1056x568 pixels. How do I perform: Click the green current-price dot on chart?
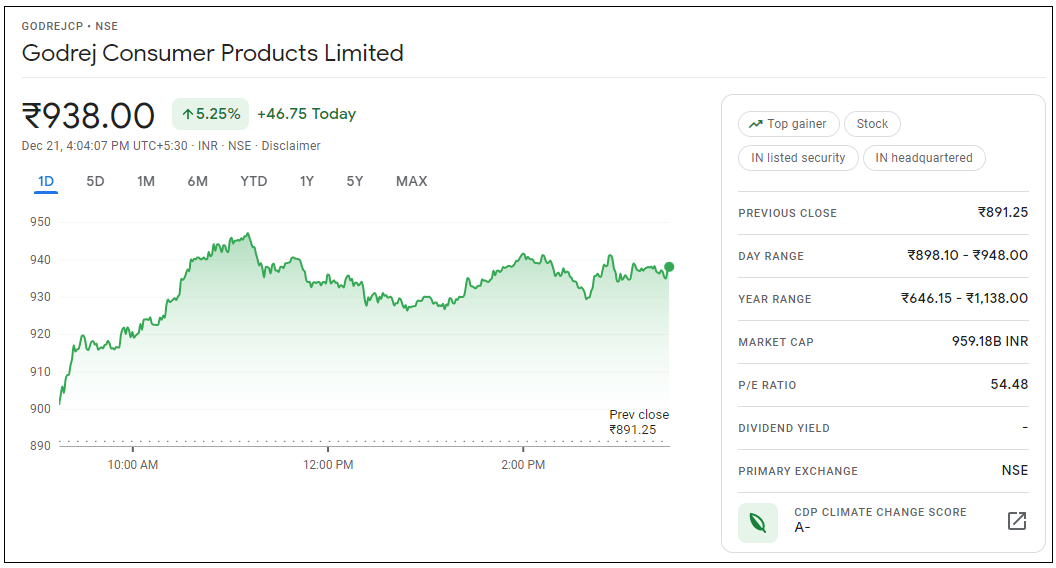point(669,267)
